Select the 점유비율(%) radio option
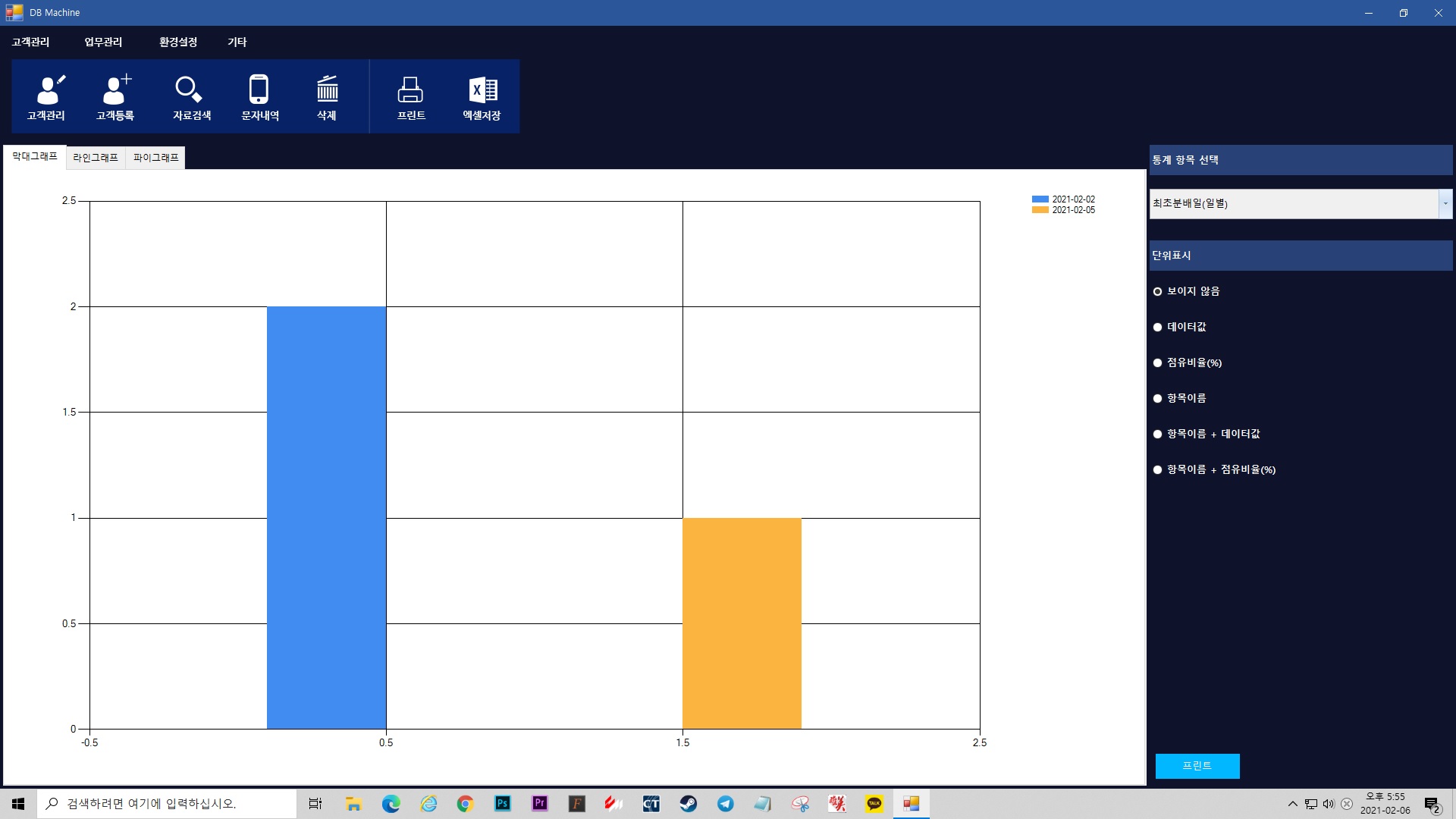Screen dimensions: 1456x819 (x=1158, y=363)
